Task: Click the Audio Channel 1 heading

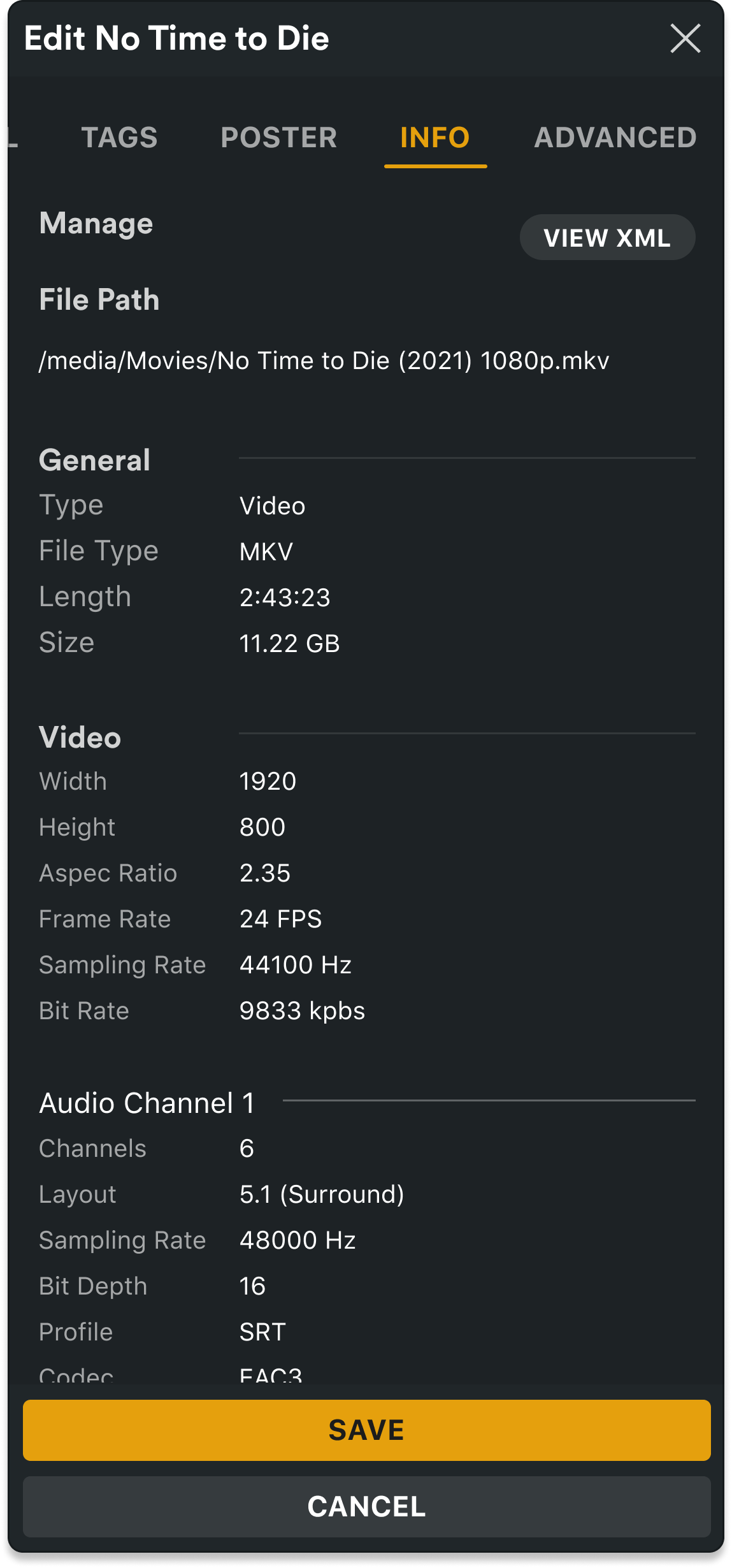Action: click(x=147, y=1103)
